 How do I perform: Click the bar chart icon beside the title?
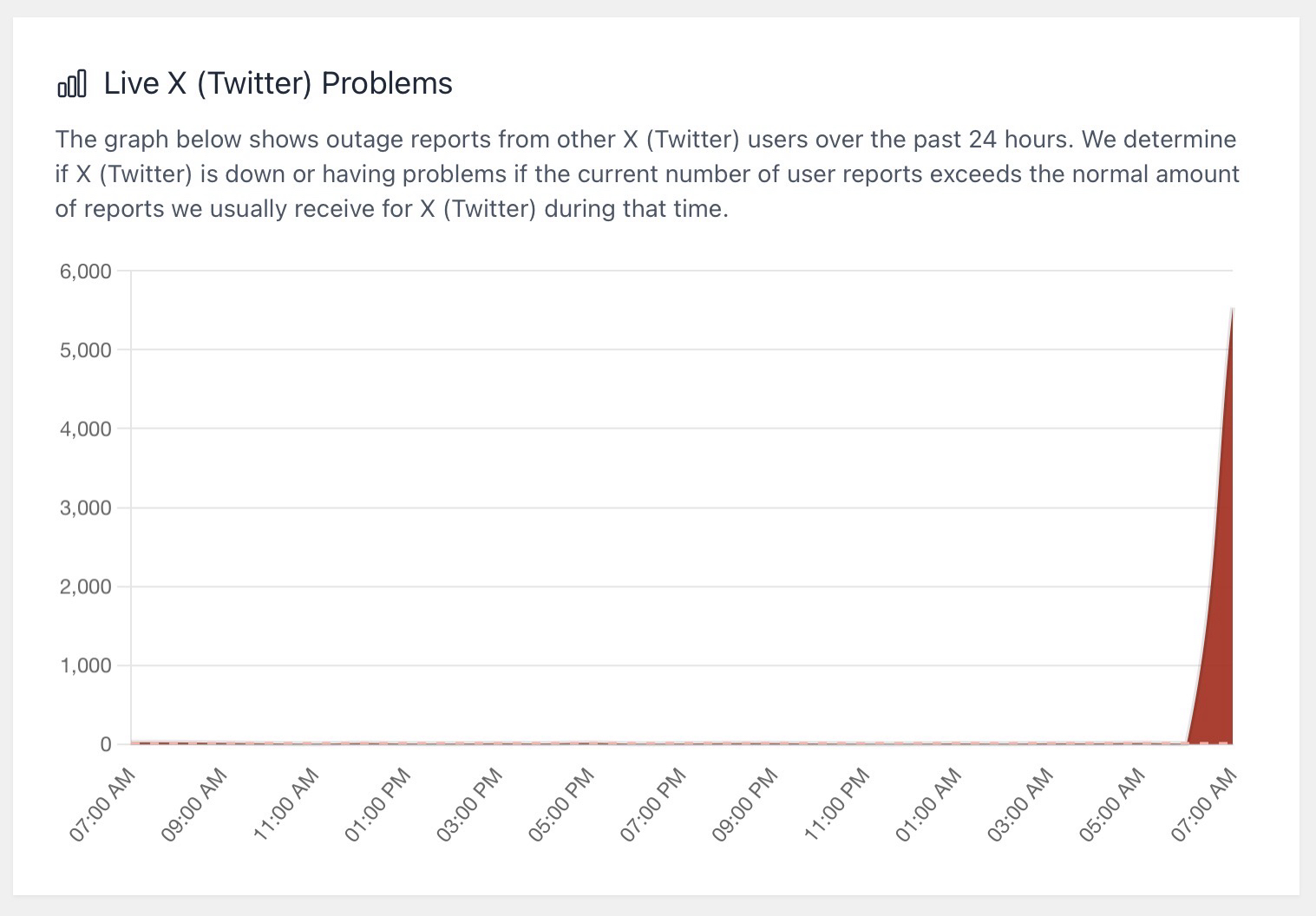[x=72, y=84]
